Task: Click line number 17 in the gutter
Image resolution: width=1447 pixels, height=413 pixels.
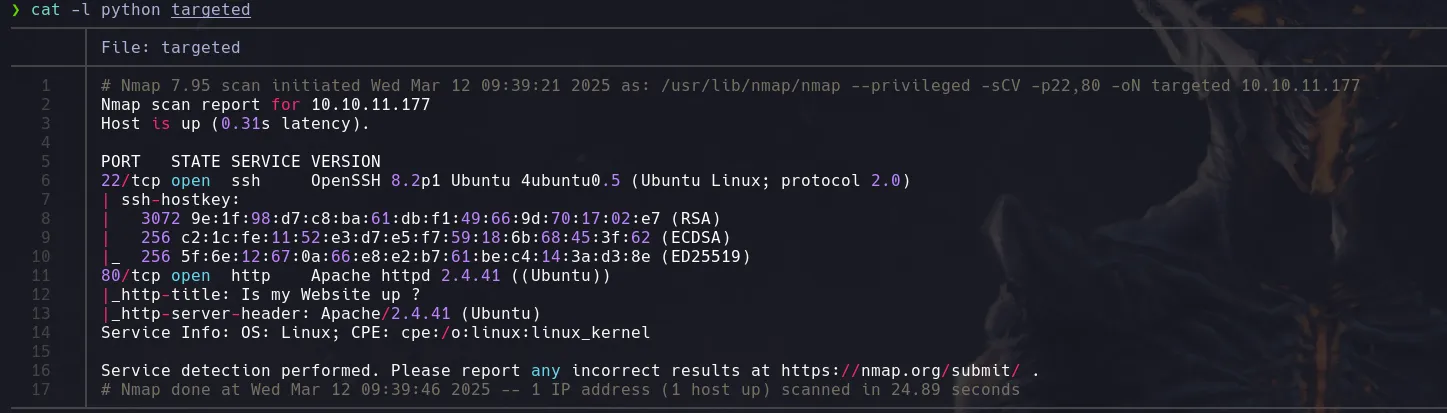Action: click(42, 390)
